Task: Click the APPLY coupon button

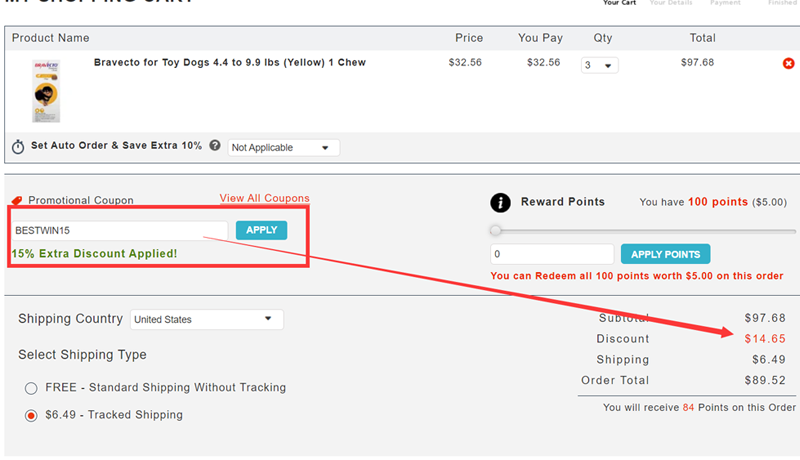Action: pos(261,230)
